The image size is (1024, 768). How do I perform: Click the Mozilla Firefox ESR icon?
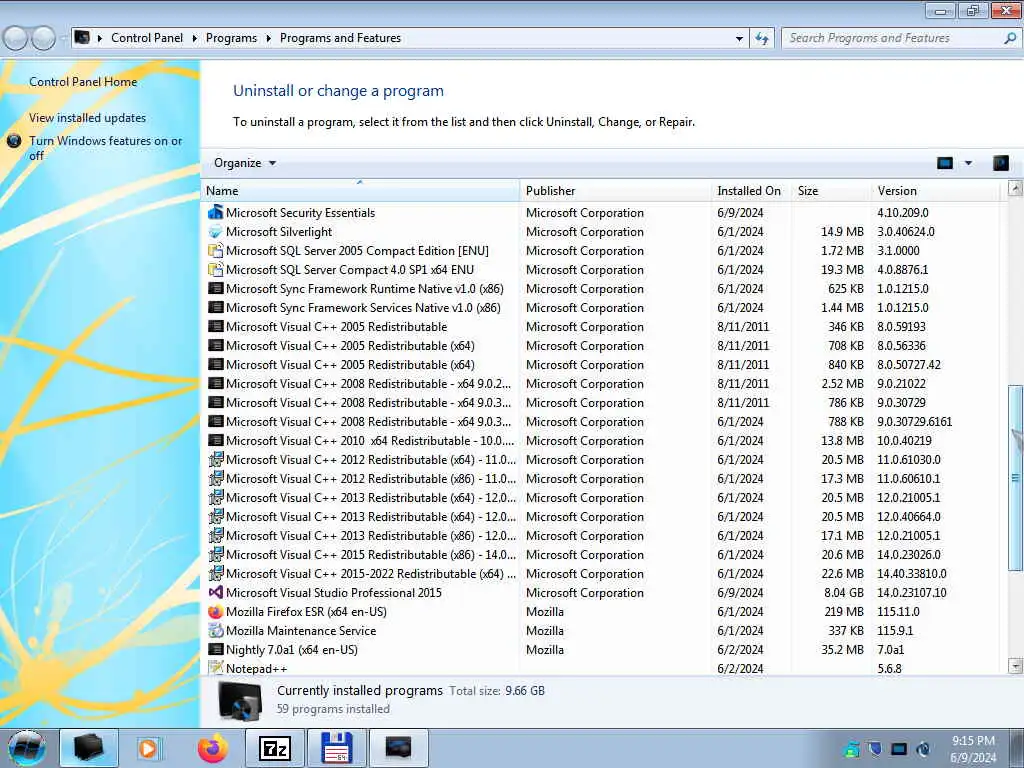tap(216, 611)
